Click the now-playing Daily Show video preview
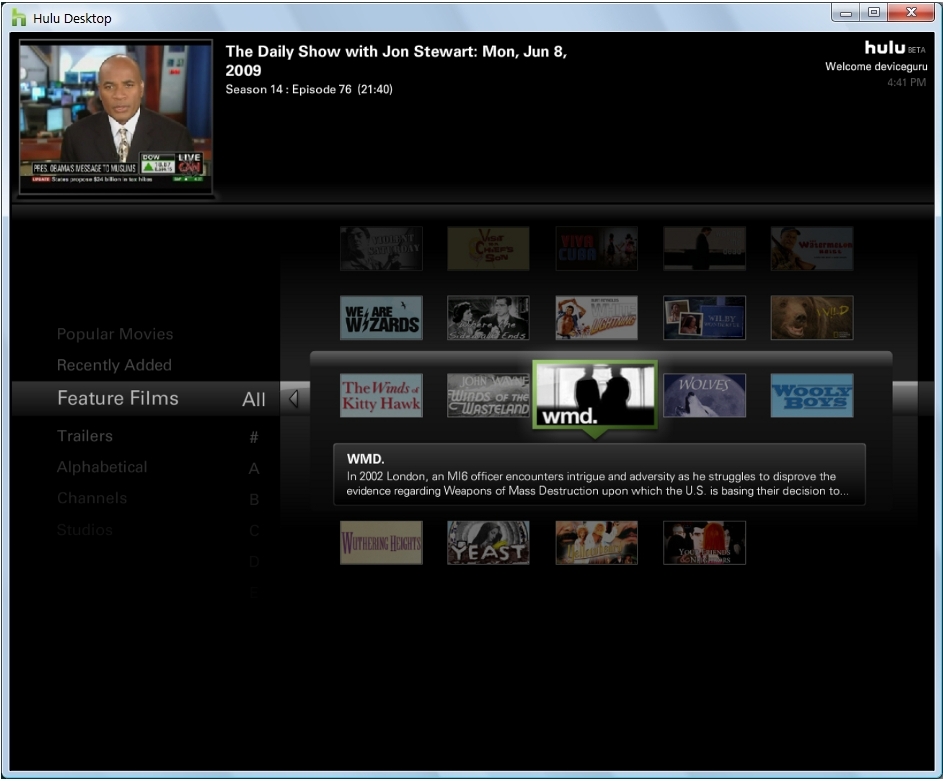Image resolution: width=943 pixels, height=781 pixels. click(115, 117)
